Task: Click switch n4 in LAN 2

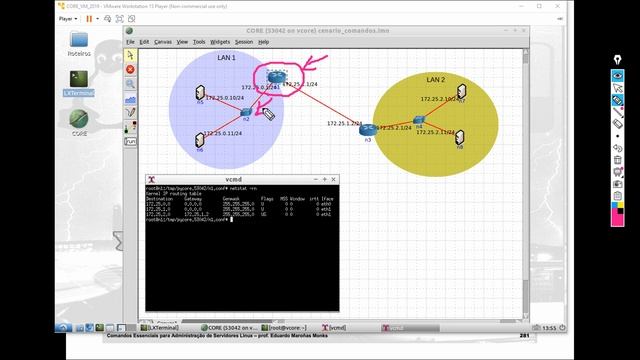Action: click(419, 120)
